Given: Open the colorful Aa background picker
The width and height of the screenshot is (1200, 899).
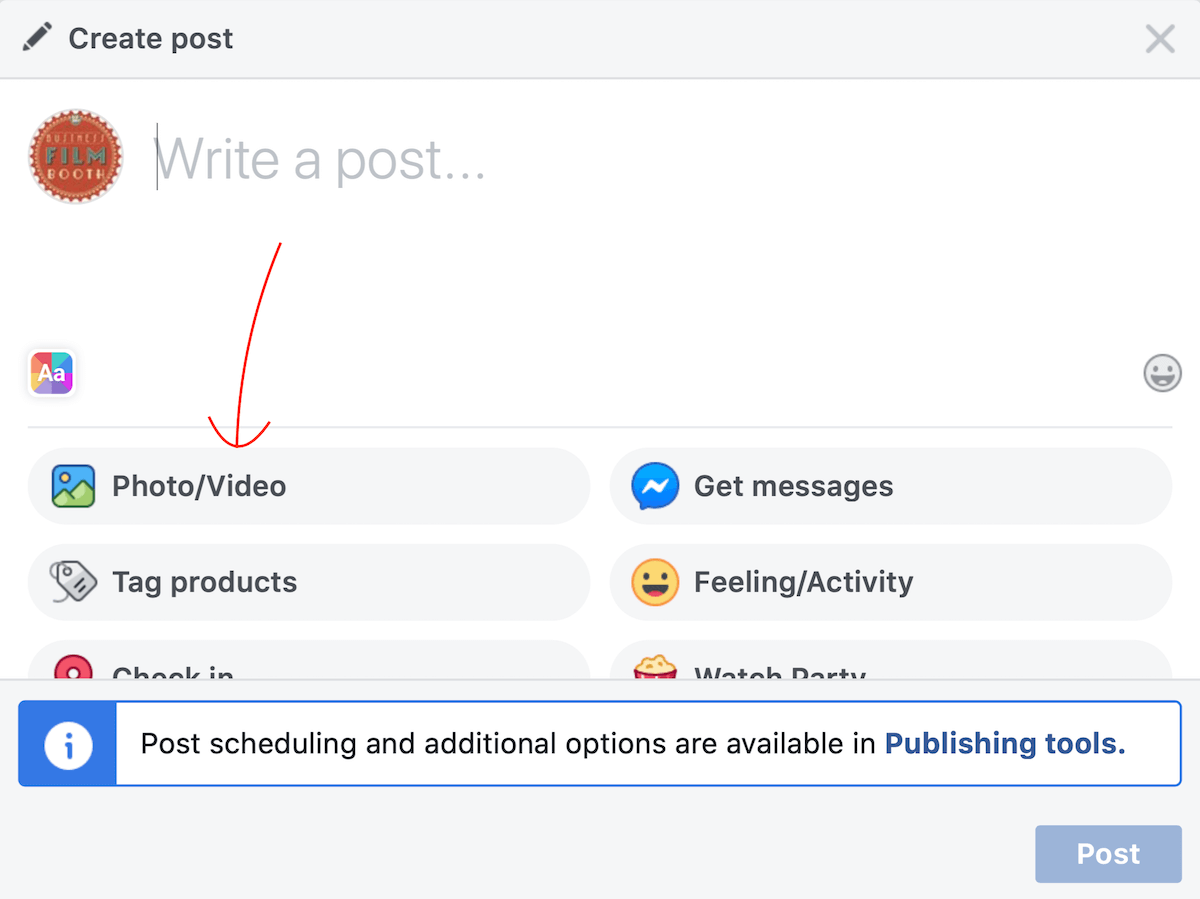Looking at the screenshot, I should [x=51, y=373].
